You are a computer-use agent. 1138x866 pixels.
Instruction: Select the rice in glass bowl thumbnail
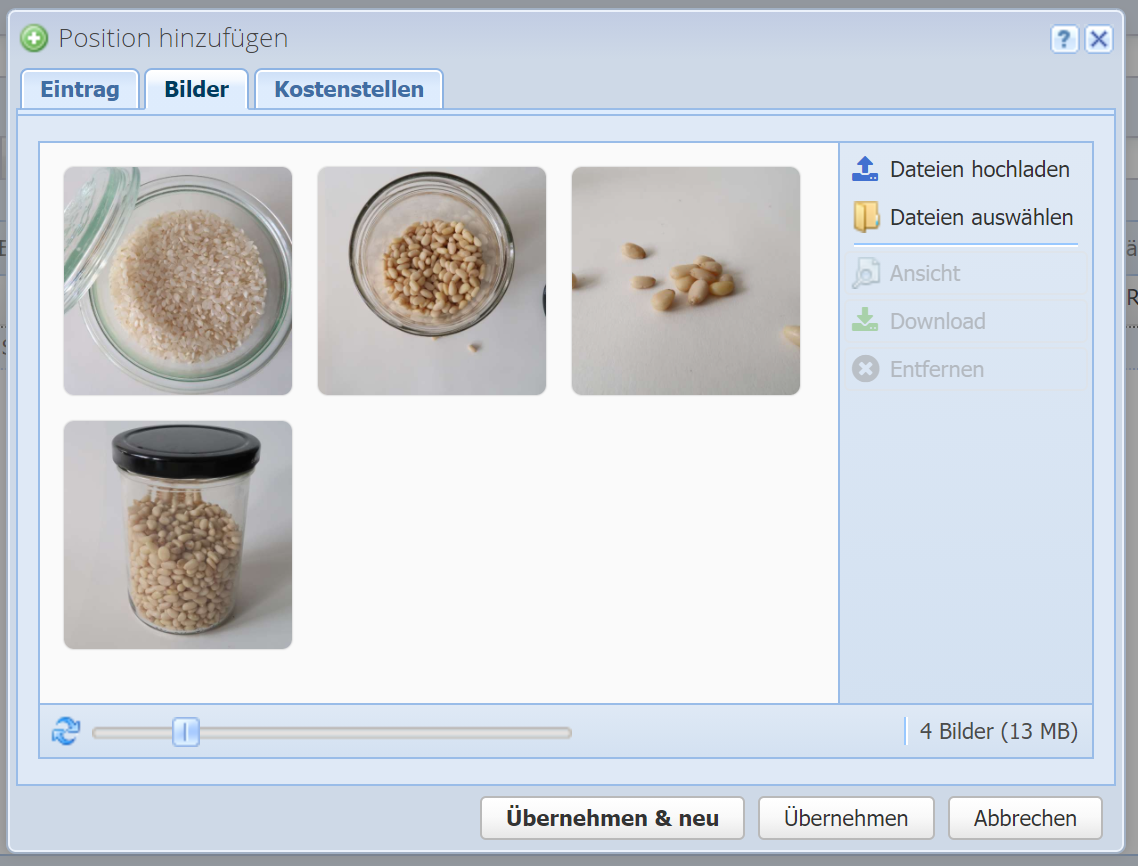tap(178, 281)
